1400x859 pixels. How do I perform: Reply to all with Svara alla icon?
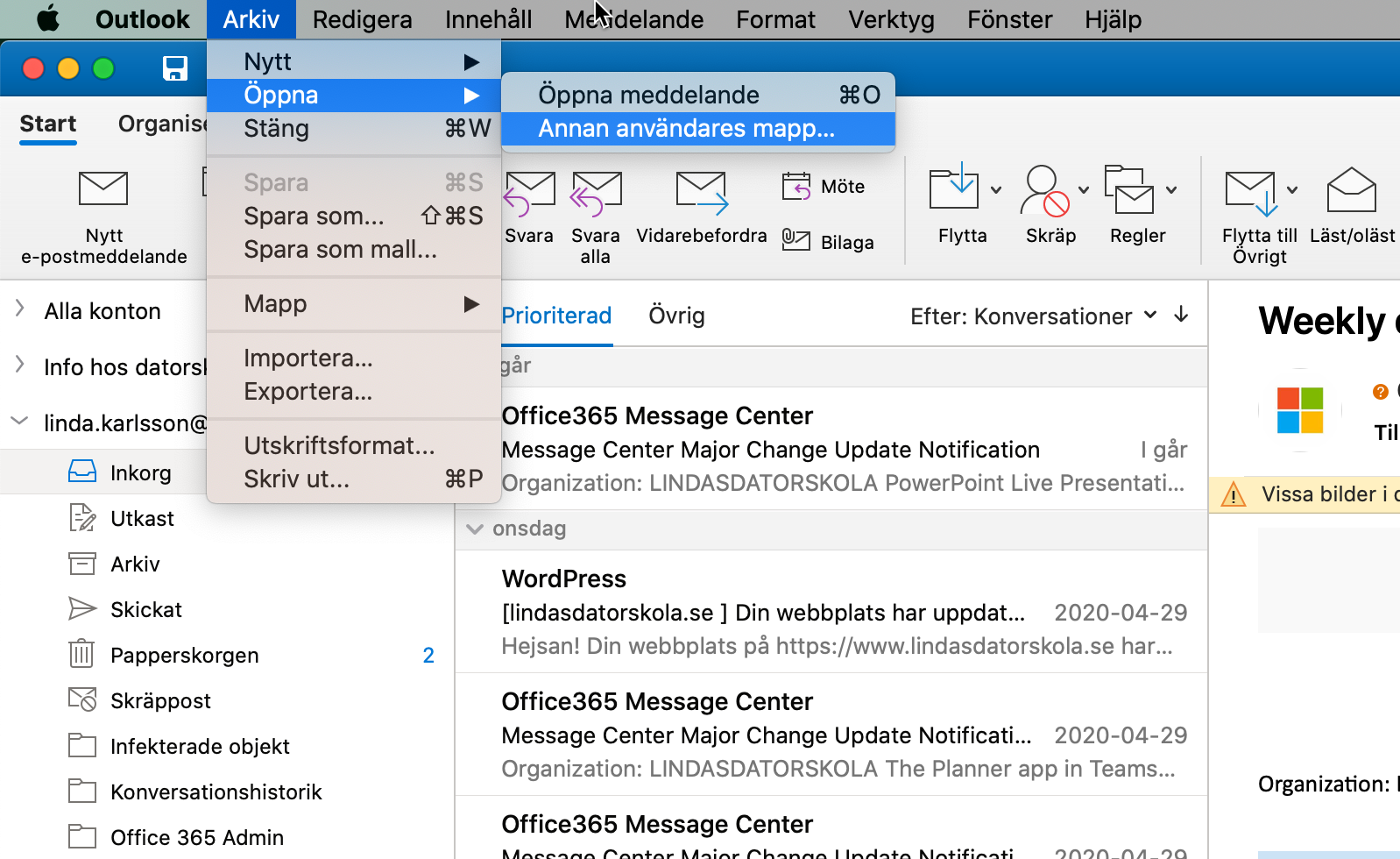[596, 194]
